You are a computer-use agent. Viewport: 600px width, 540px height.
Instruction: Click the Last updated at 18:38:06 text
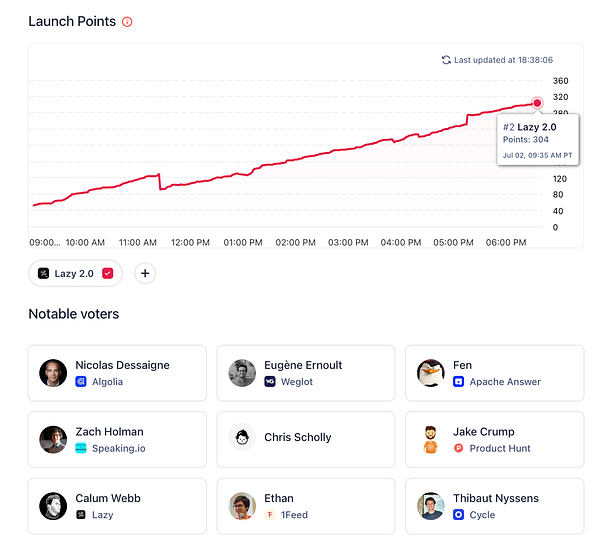pyautogui.click(x=503, y=60)
